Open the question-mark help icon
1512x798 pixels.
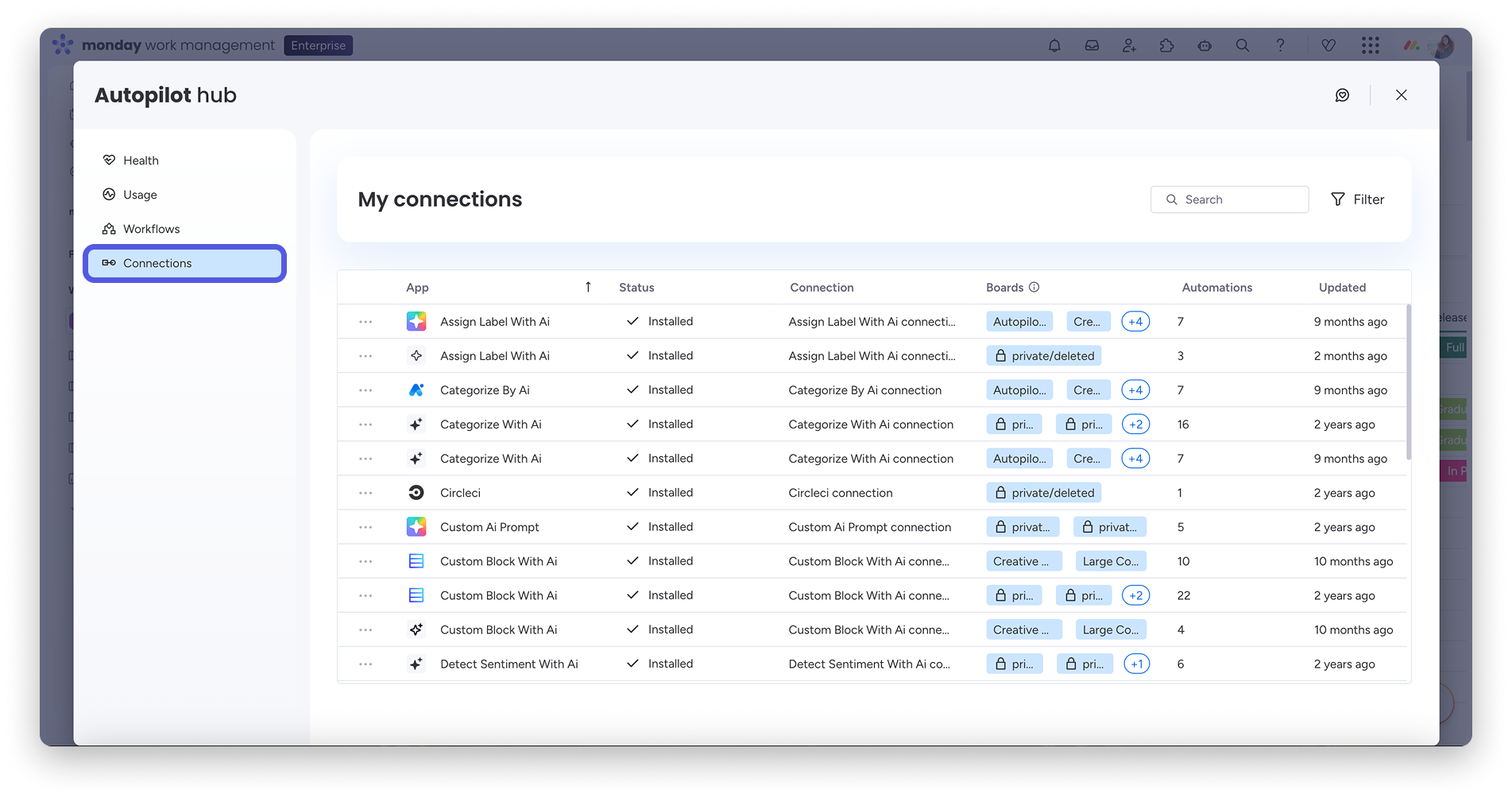1280,45
